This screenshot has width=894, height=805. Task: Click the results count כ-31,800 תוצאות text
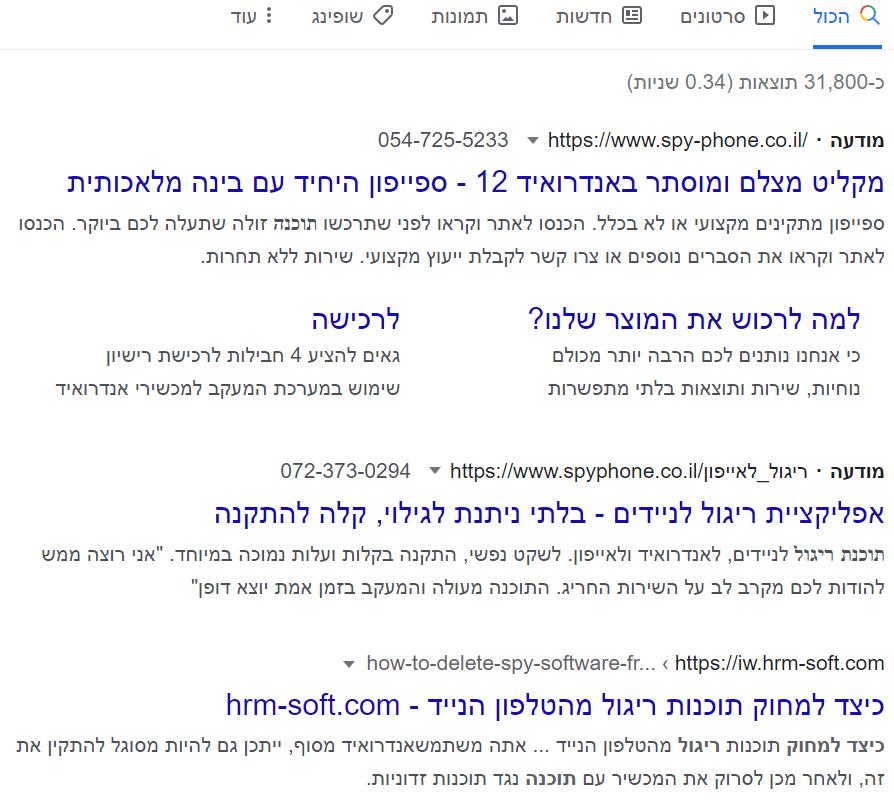click(x=755, y=82)
